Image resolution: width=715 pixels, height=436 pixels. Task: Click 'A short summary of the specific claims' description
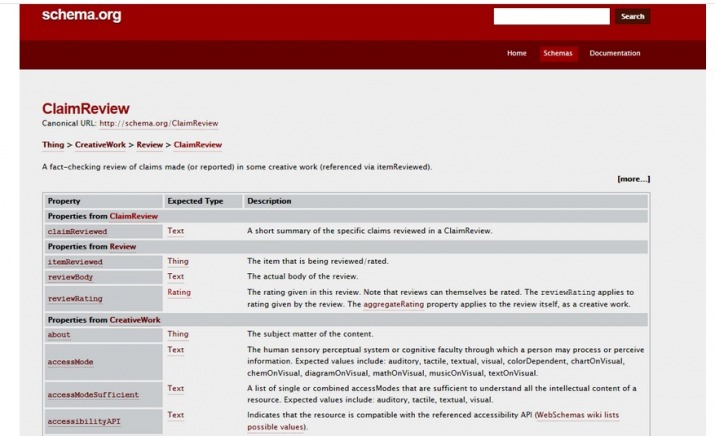pos(370,231)
